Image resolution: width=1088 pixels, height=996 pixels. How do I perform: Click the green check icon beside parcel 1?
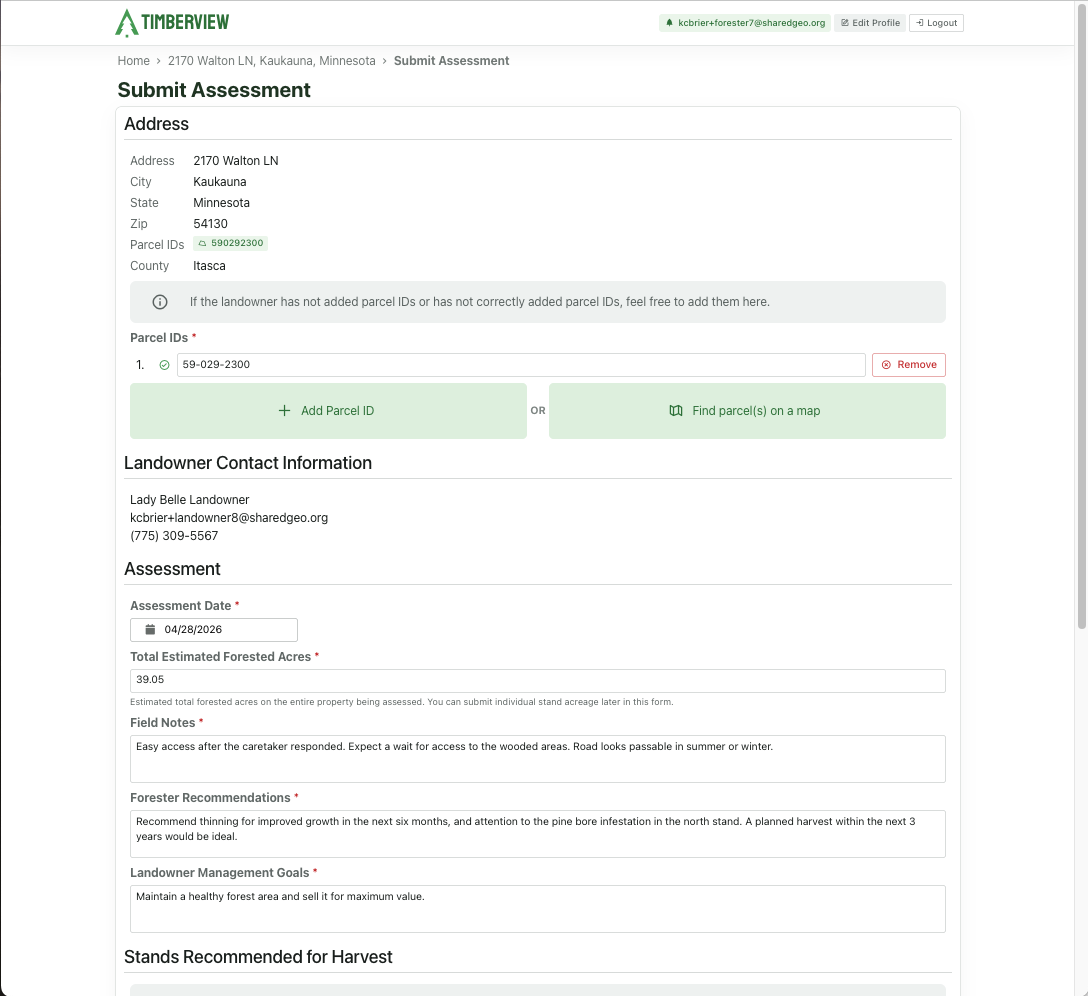164,365
